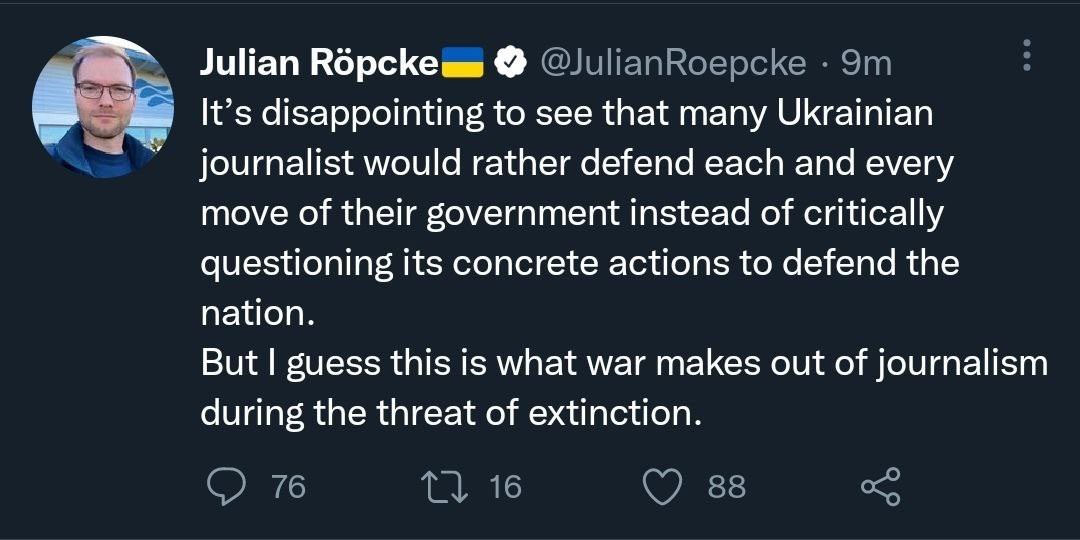
Task: Open the share icon options
Action: 881,487
